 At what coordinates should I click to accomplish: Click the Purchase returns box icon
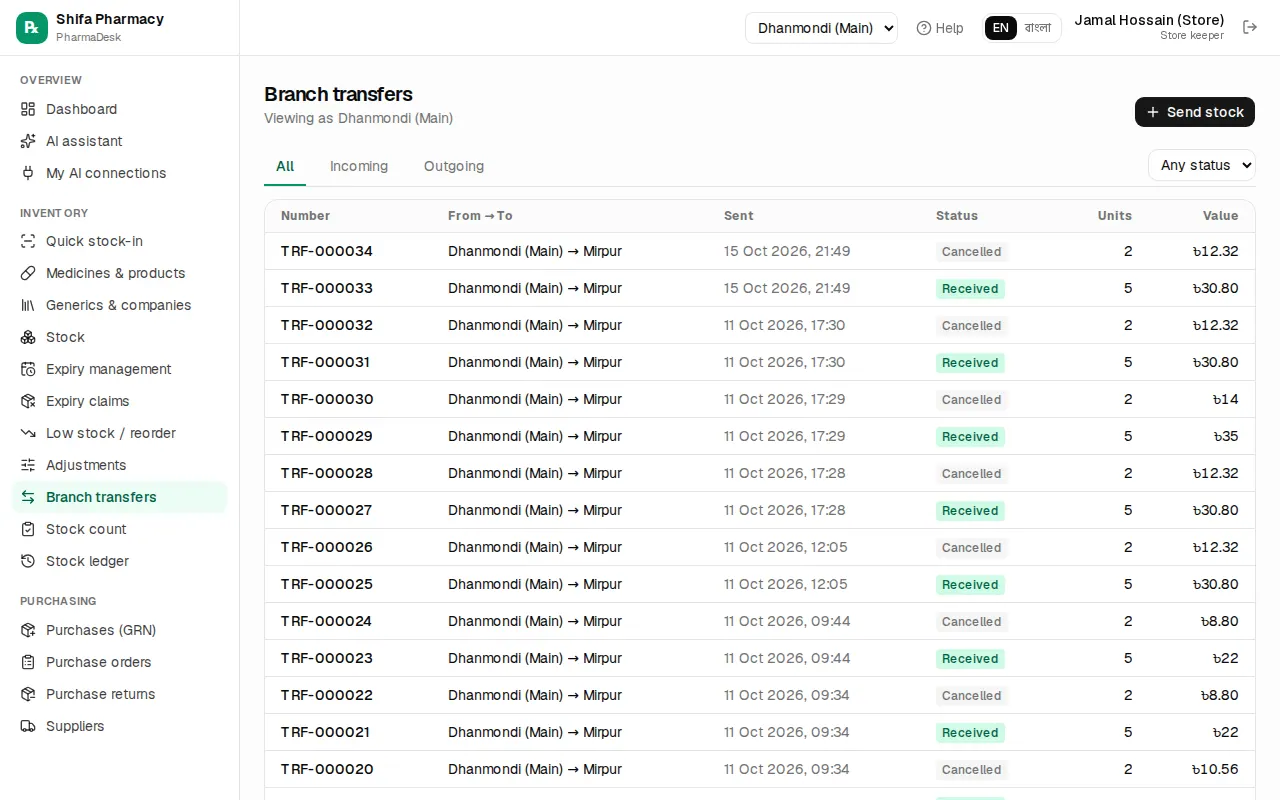[x=28, y=694]
